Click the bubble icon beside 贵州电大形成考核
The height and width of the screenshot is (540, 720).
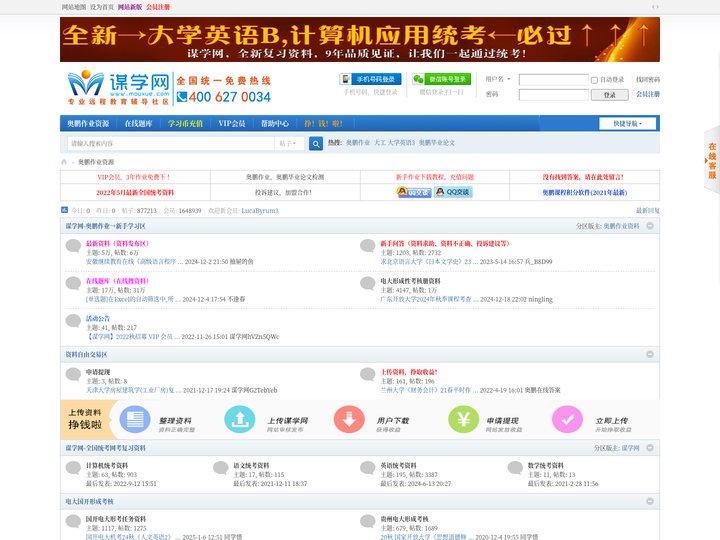[368, 521]
